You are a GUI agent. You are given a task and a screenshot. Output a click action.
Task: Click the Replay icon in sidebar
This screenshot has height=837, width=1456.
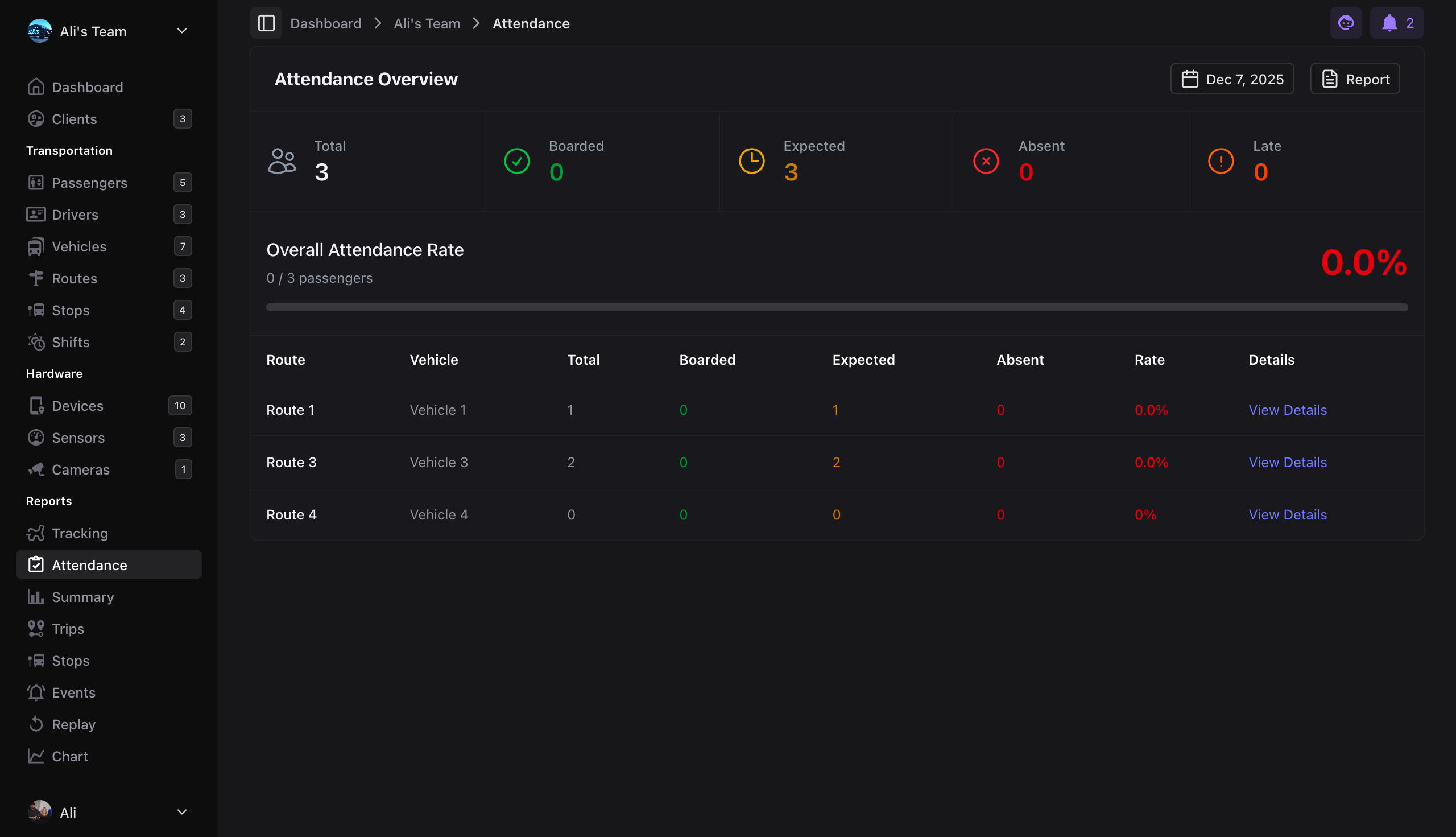tap(36, 724)
